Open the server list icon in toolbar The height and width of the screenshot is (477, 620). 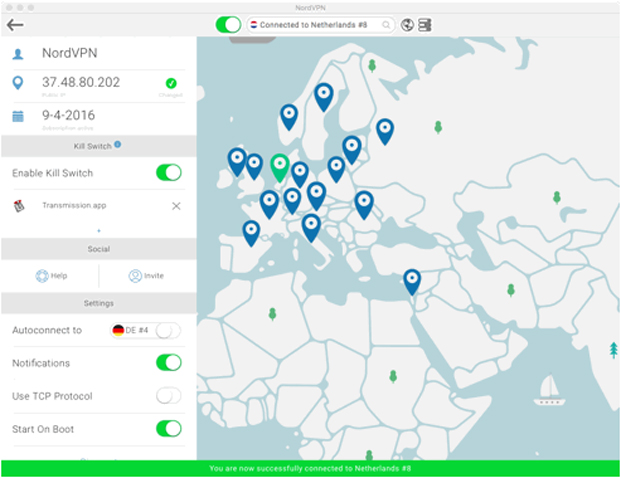tap(425, 25)
